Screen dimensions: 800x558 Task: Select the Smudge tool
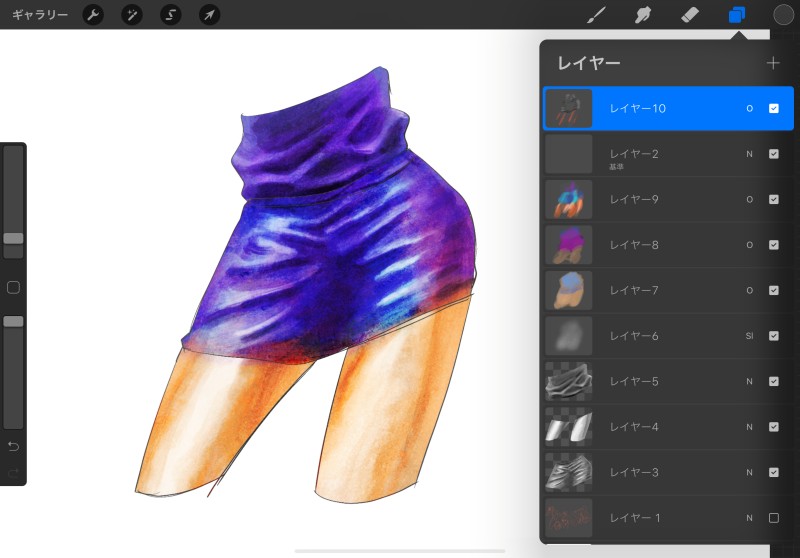643,15
